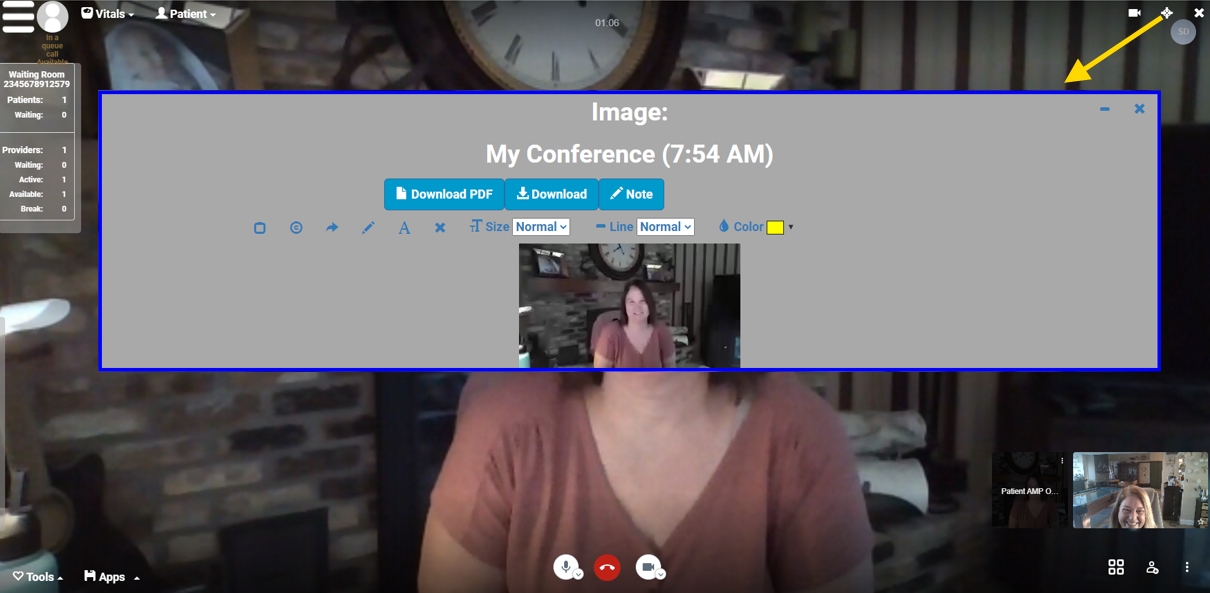Select the arrow annotation tool

[x=332, y=228]
